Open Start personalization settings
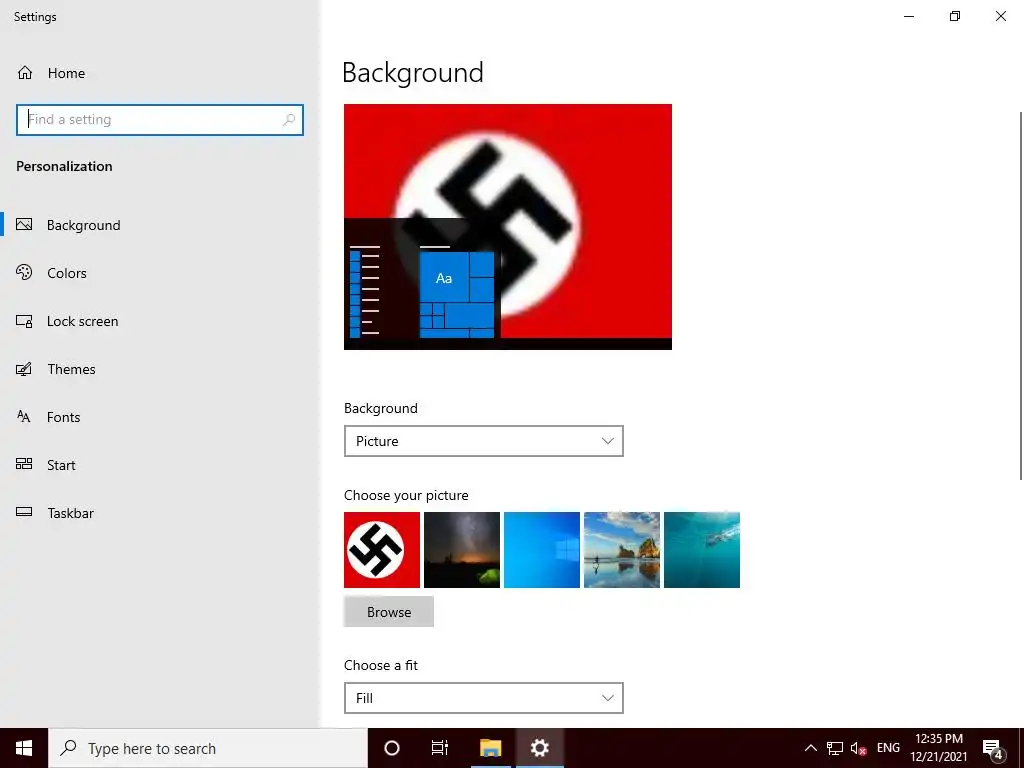Image resolution: width=1024 pixels, height=768 pixels. (61, 465)
